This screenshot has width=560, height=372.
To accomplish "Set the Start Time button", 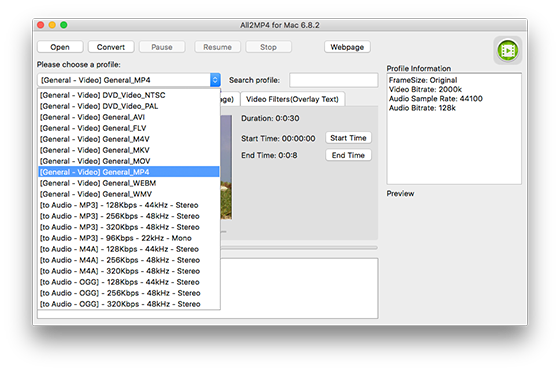I will [348, 138].
